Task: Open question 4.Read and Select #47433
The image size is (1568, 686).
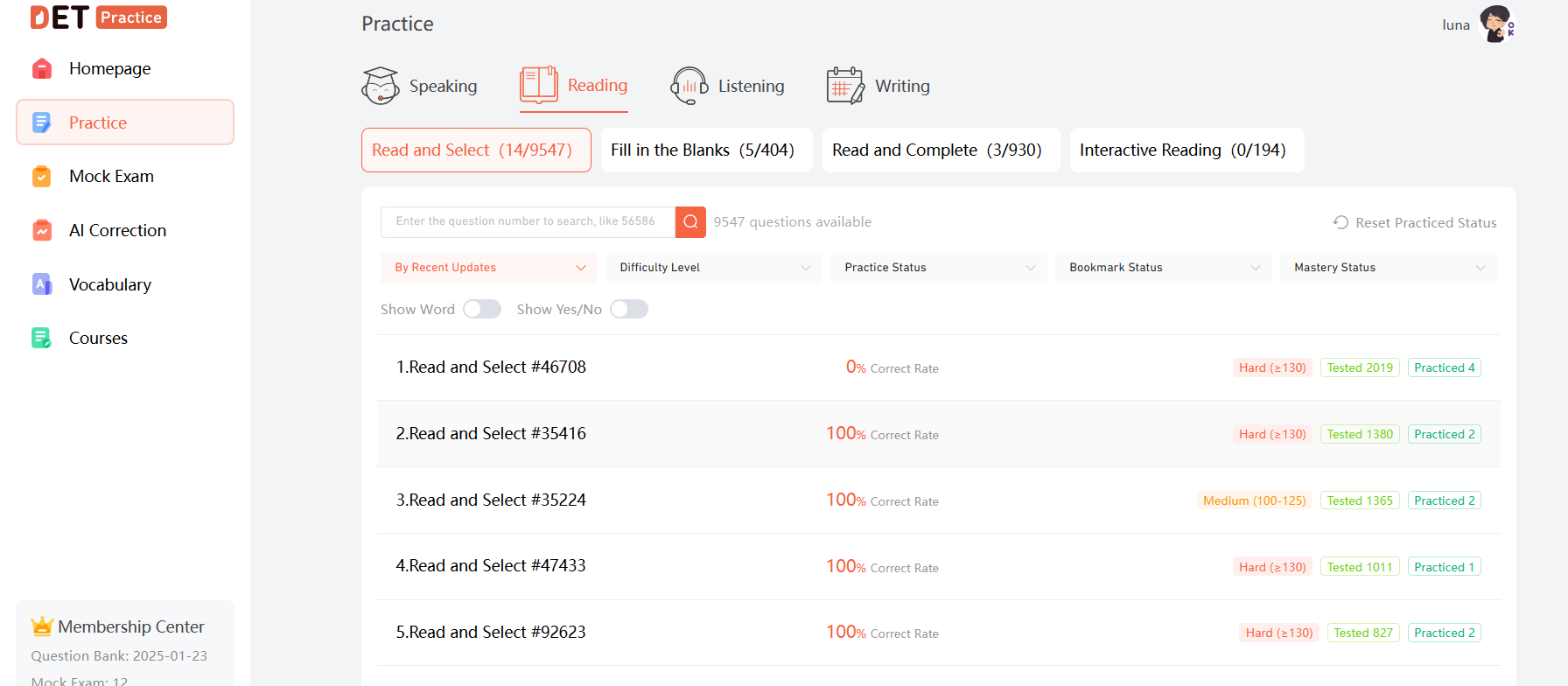Action: tap(491, 566)
